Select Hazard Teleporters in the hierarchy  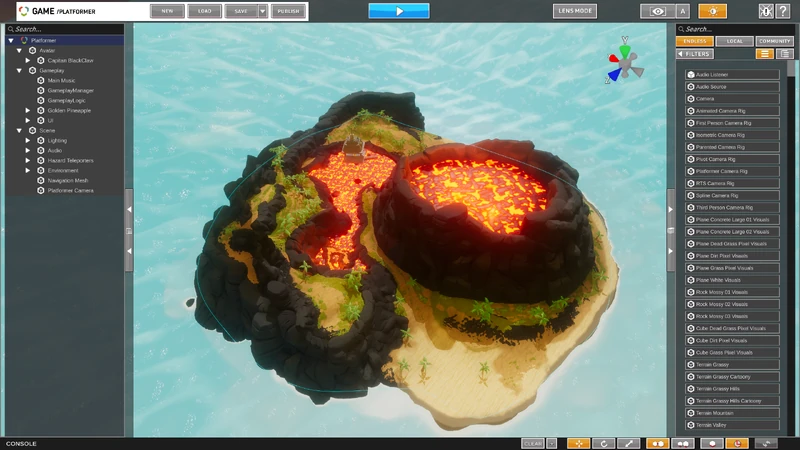pos(70,160)
